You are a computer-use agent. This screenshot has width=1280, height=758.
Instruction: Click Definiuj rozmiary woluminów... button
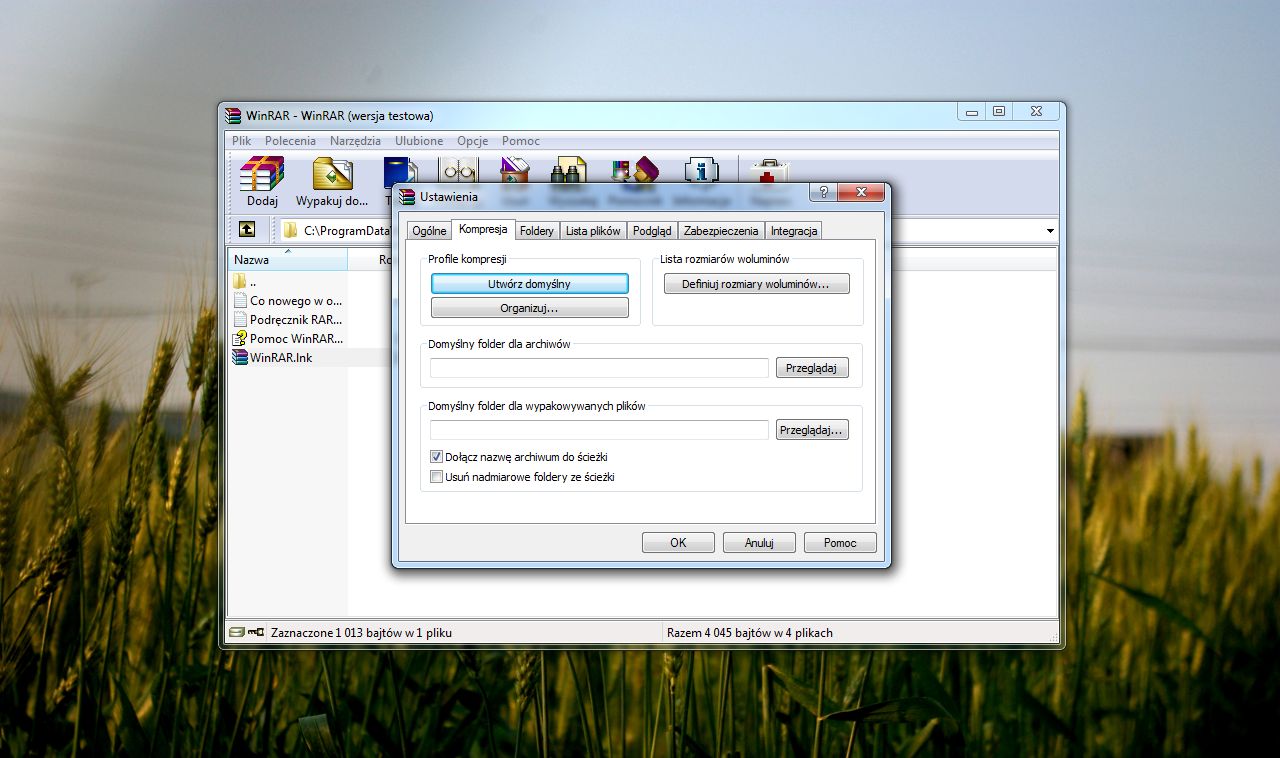coord(756,284)
